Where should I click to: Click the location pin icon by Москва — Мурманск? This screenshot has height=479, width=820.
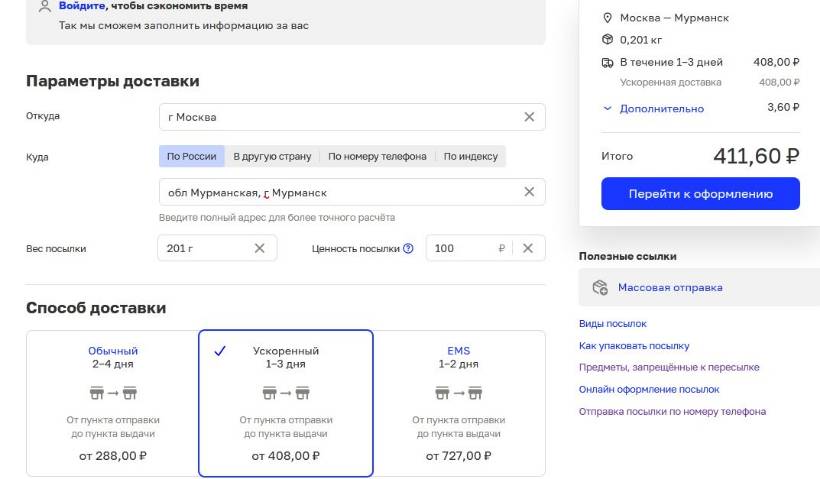coord(607,18)
